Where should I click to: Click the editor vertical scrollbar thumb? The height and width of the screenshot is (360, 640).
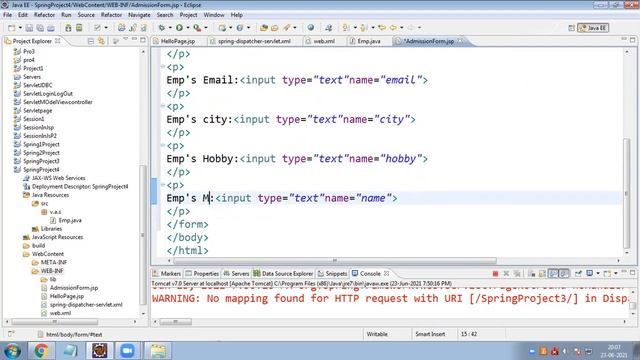(627, 193)
